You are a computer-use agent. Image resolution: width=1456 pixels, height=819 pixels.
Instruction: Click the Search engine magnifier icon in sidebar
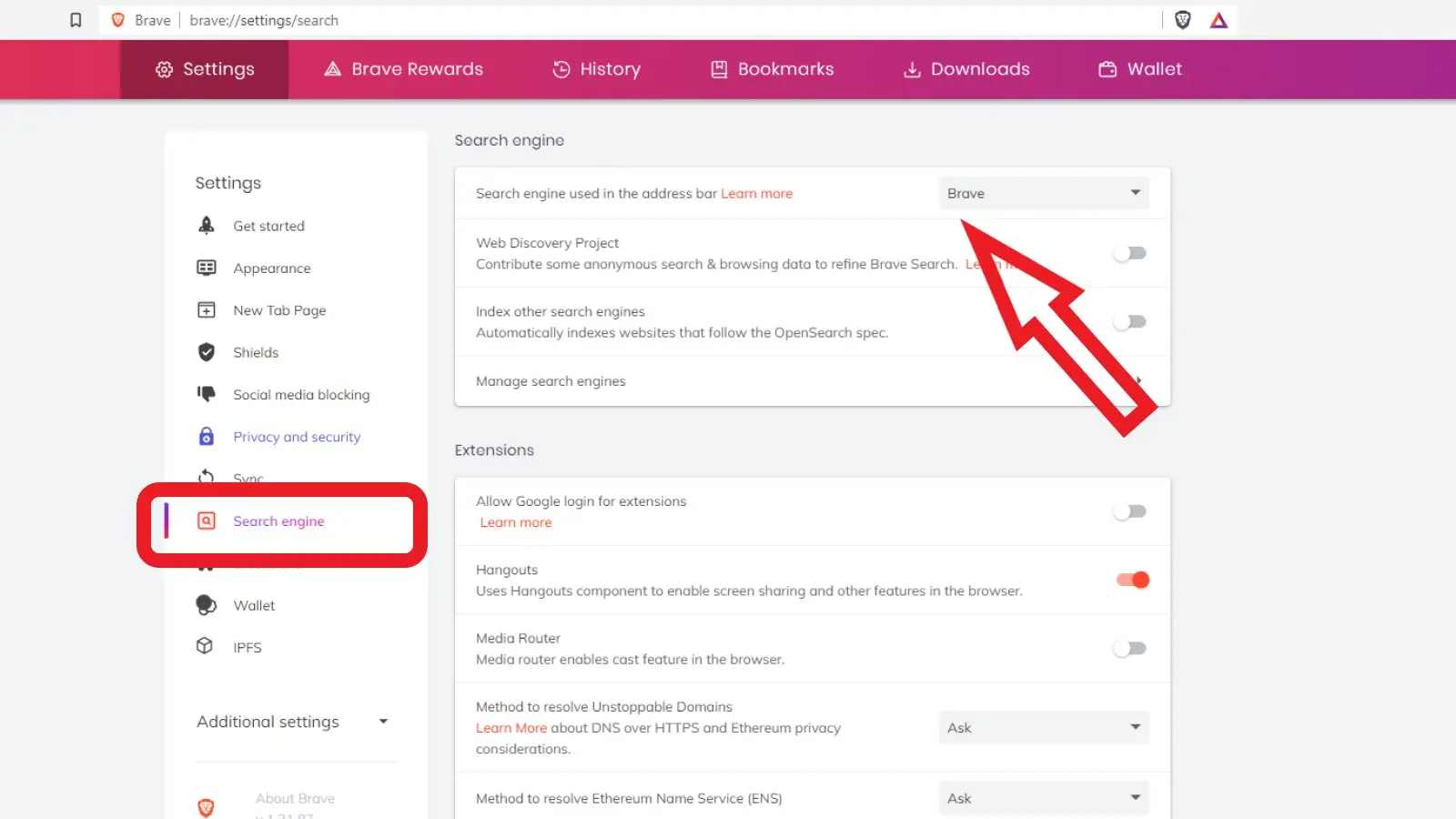click(207, 521)
